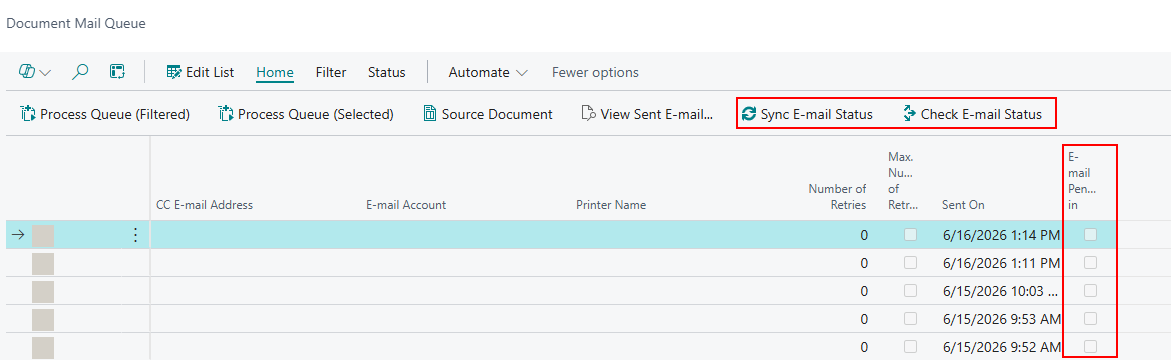Click Sync E-mail Status
1171x360 pixels.
click(x=807, y=114)
